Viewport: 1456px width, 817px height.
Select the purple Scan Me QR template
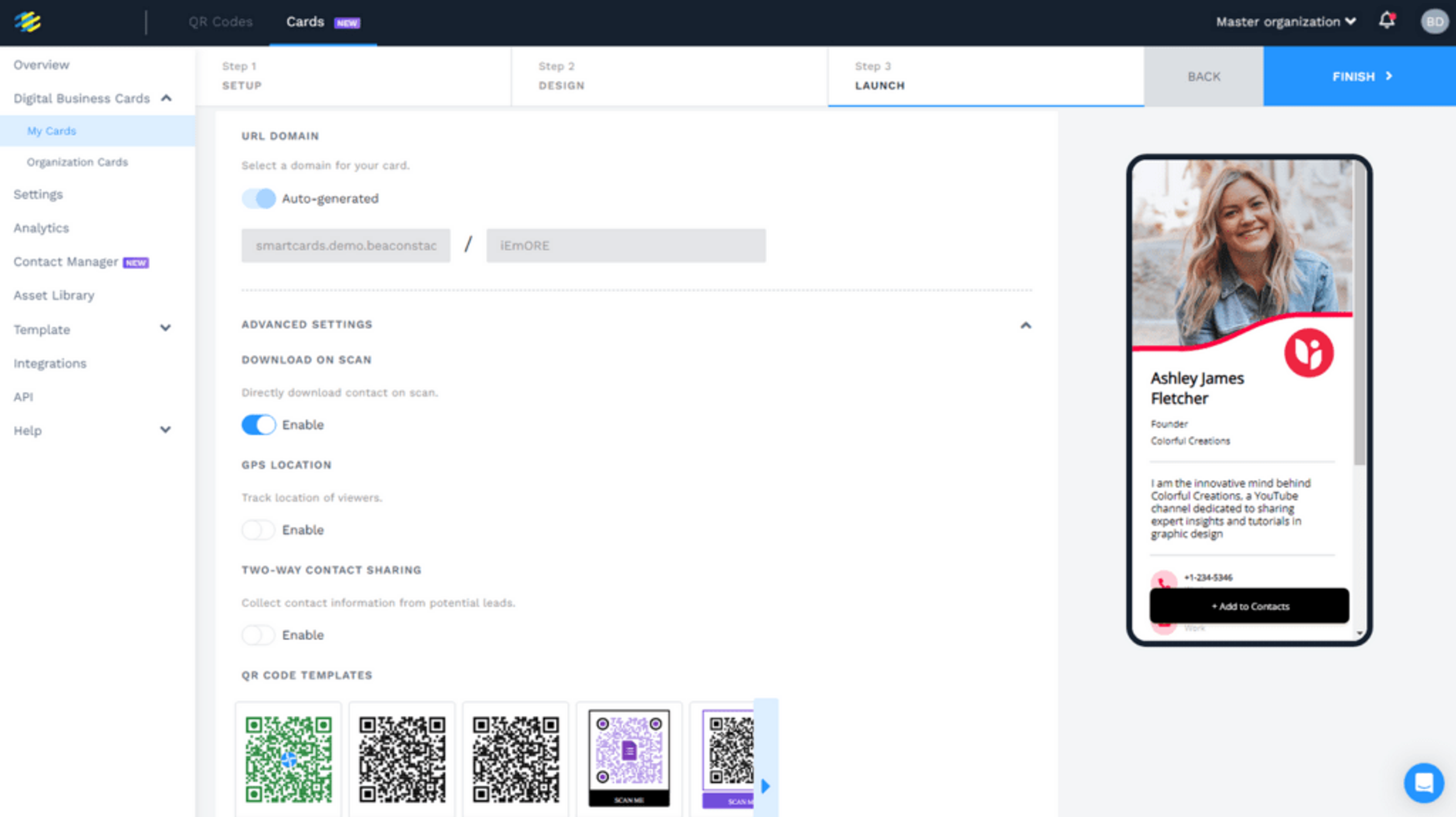click(629, 759)
